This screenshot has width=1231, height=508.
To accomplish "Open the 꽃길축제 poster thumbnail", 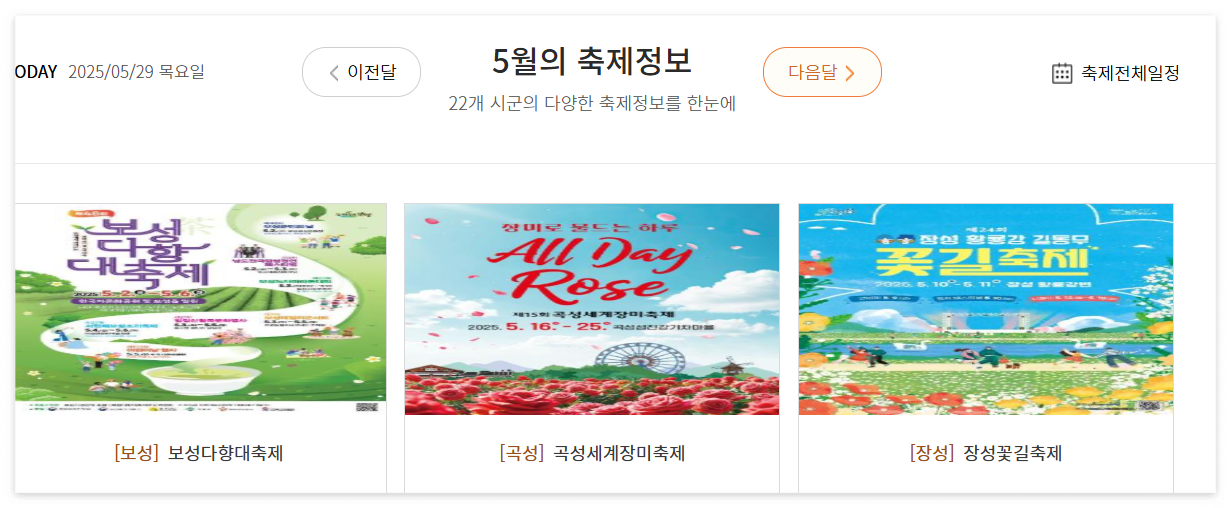I will [x=985, y=309].
